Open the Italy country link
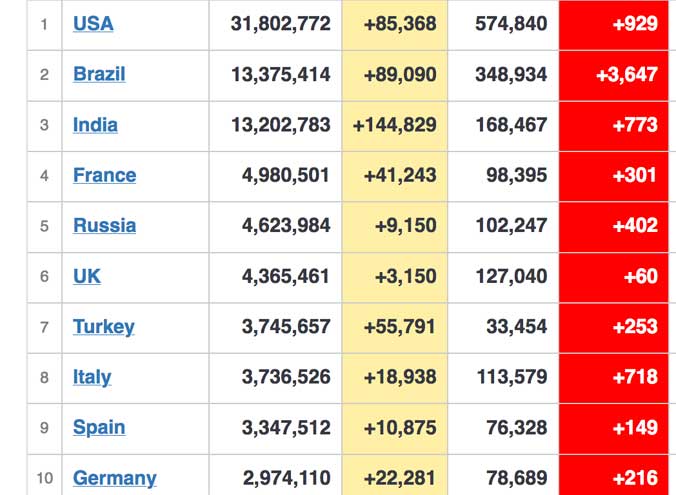The width and height of the screenshot is (676, 495). click(x=92, y=378)
